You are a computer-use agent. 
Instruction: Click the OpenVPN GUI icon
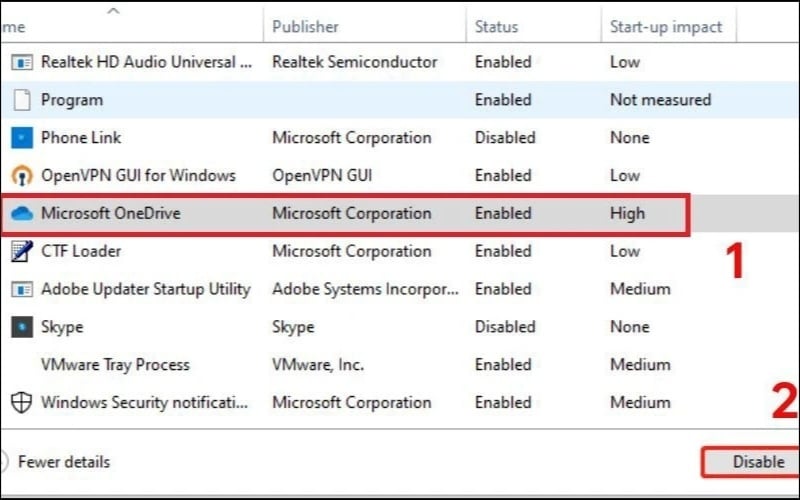(21, 176)
